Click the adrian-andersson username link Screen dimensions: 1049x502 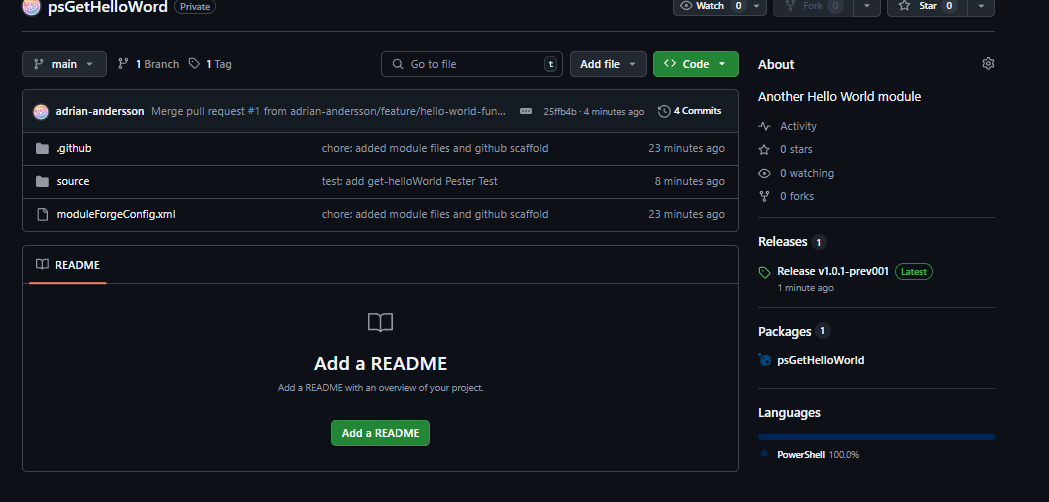pyautogui.click(x=100, y=111)
